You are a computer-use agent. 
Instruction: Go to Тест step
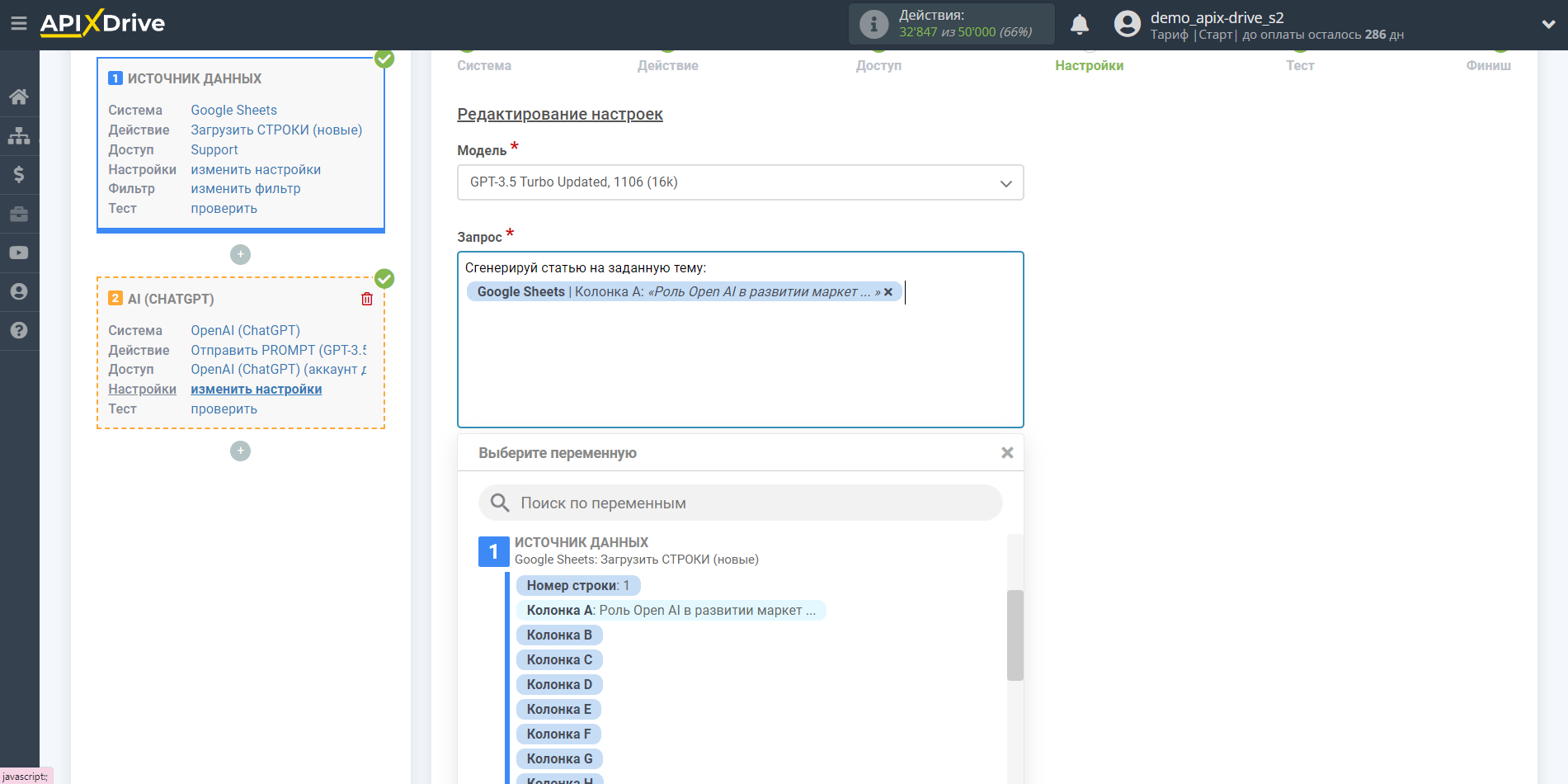coord(1300,65)
